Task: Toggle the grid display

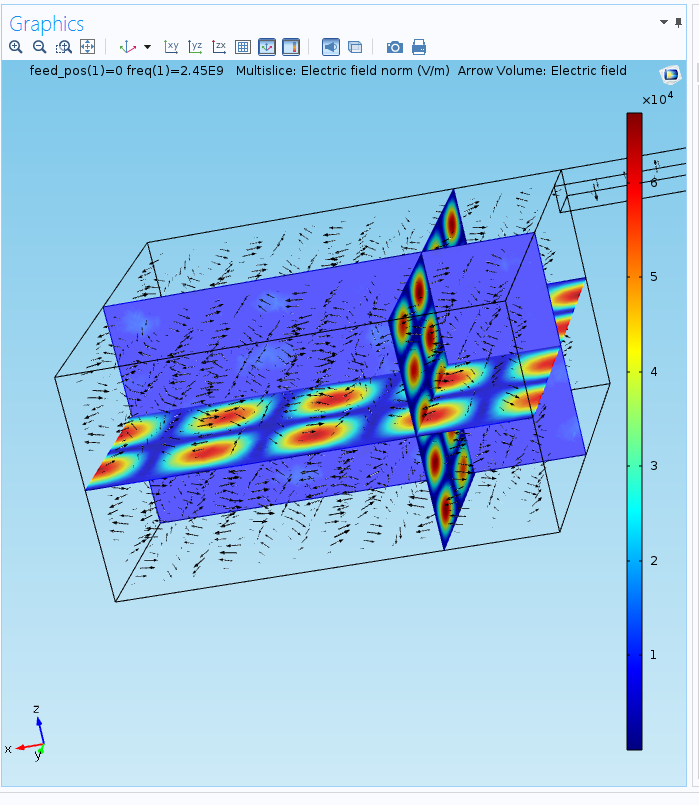Action: 243,47
